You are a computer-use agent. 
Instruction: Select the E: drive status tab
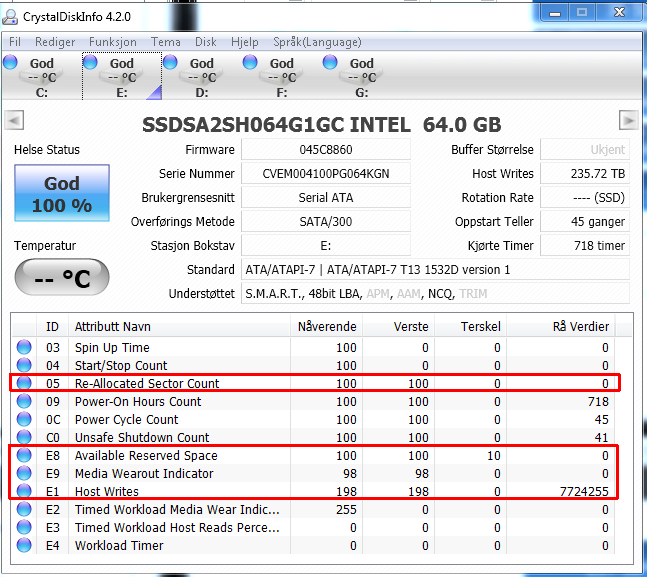click(x=122, y=76)
